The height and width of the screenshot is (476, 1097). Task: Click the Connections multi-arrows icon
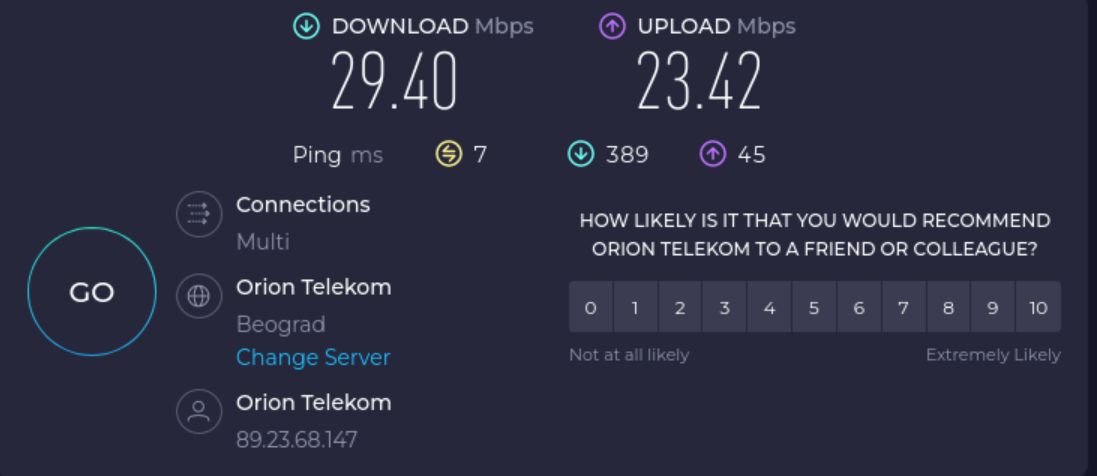coord(199,214)
